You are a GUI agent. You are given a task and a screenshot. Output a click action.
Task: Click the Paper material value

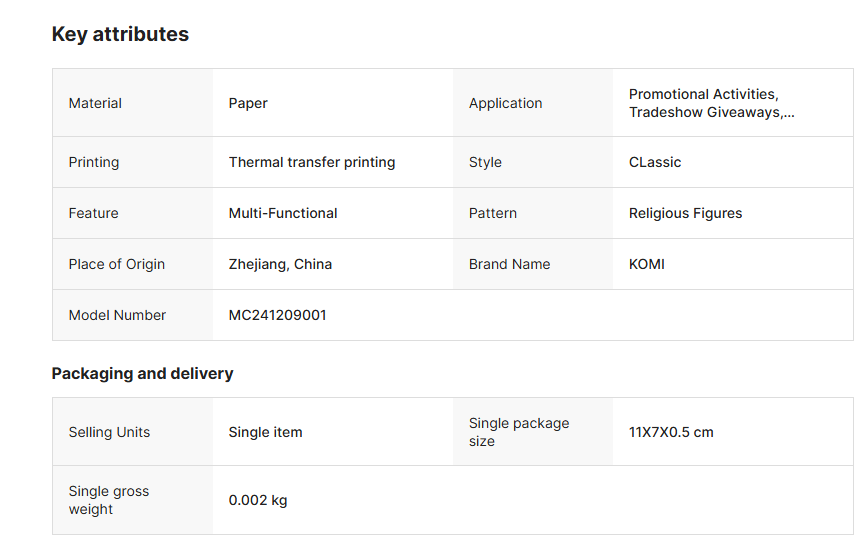click(248, 103)
